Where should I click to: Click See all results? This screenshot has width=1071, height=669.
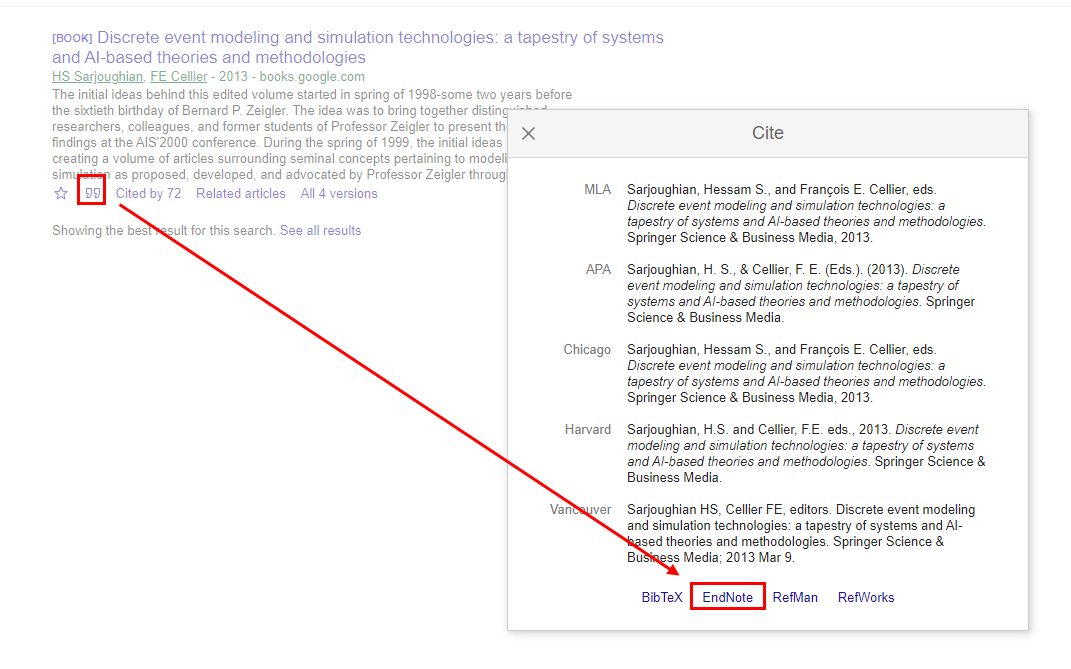(320, 229)
